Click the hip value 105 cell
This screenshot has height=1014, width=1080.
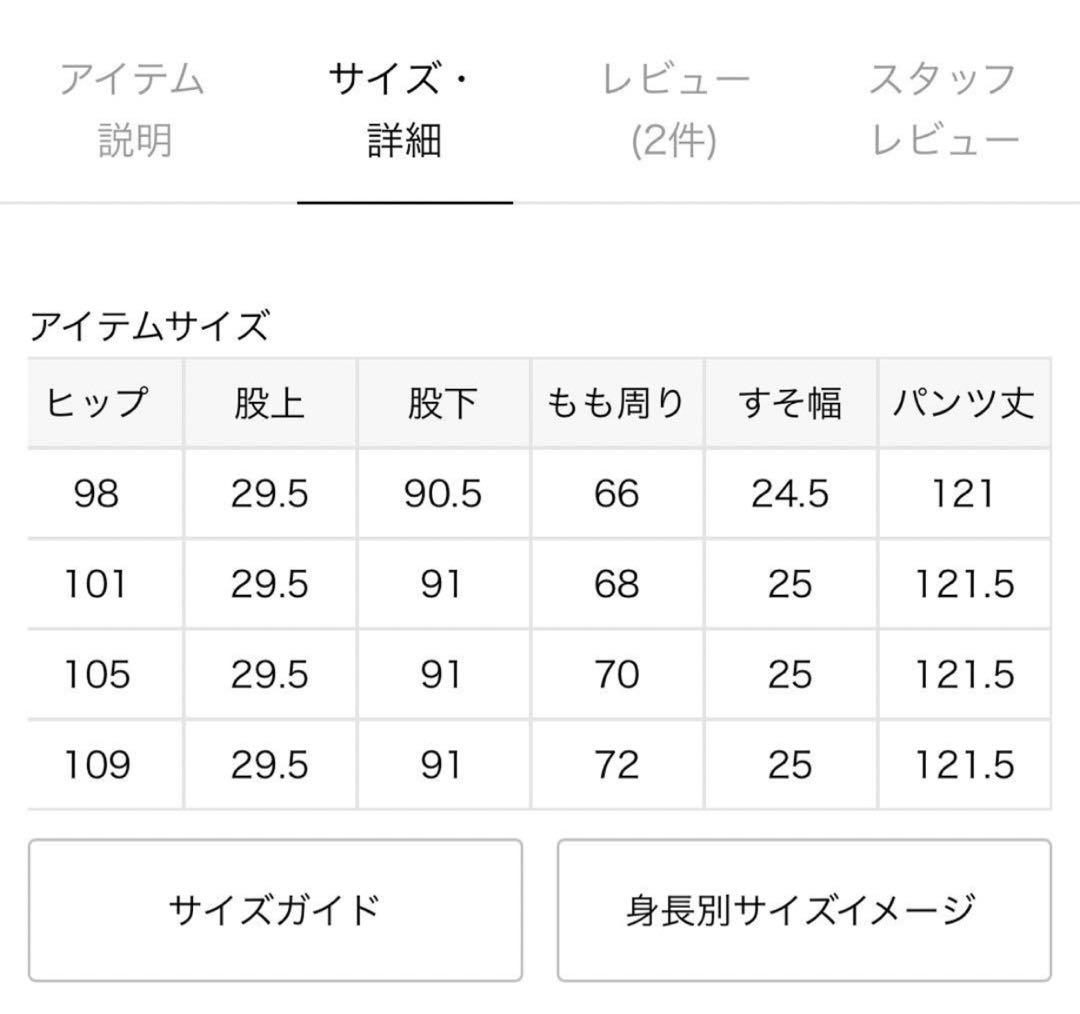coord(97,675)
